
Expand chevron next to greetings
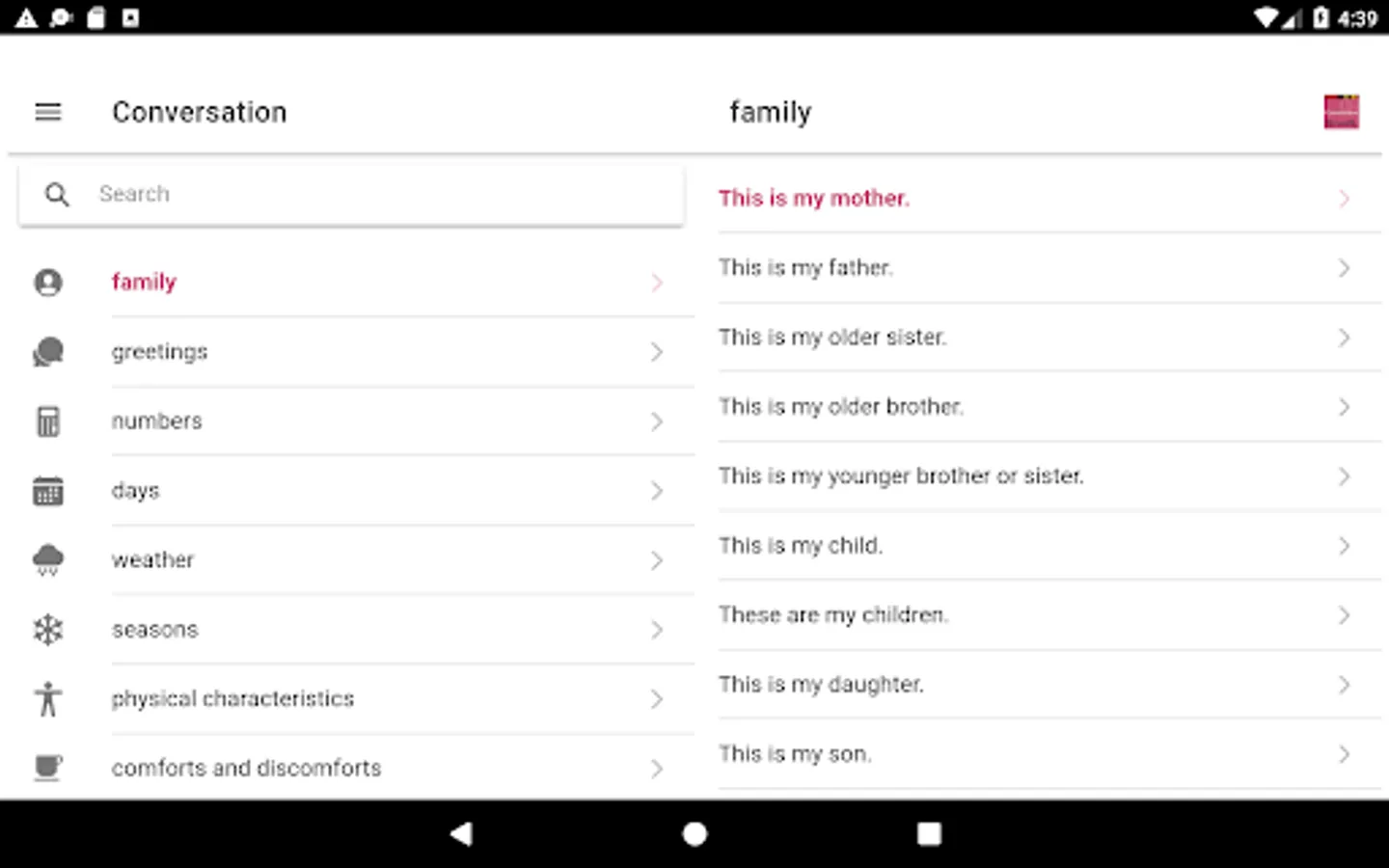coord(657,352)
